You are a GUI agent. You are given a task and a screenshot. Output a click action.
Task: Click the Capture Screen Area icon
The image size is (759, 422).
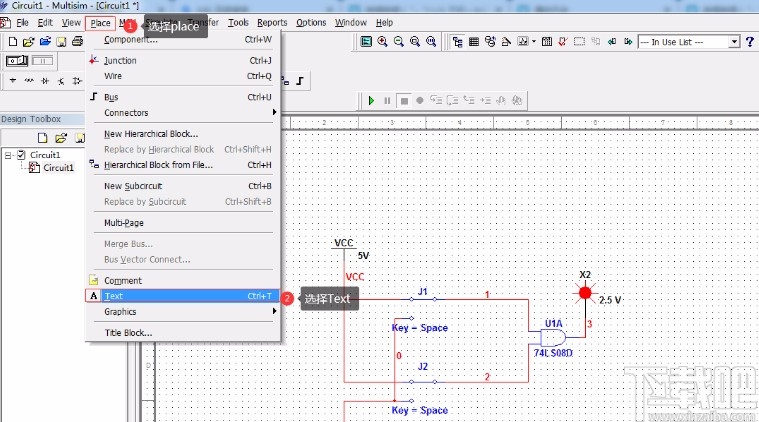579,42
